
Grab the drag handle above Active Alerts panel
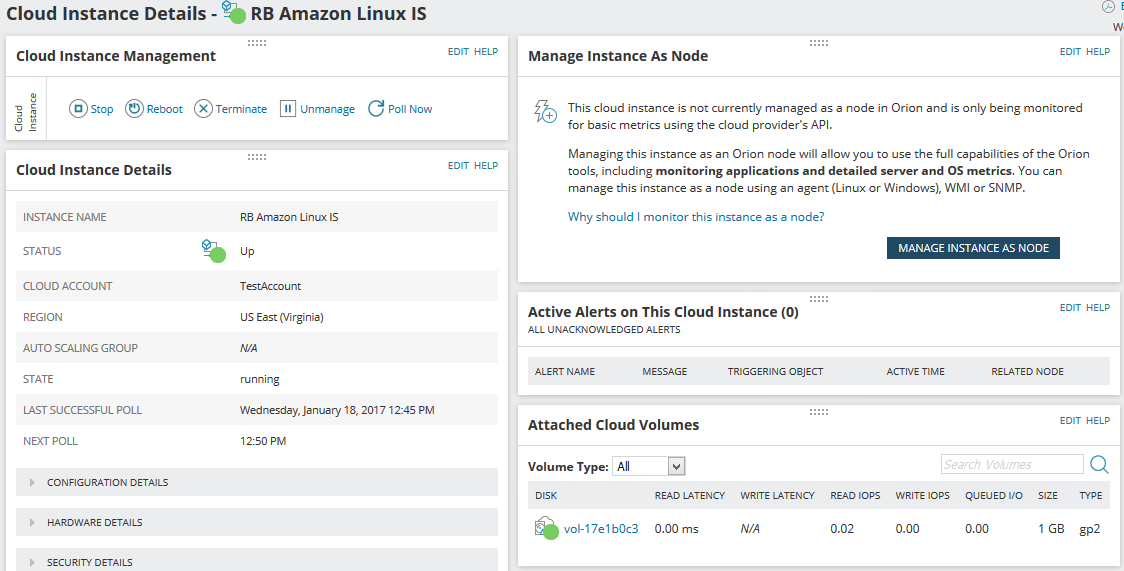819,299
